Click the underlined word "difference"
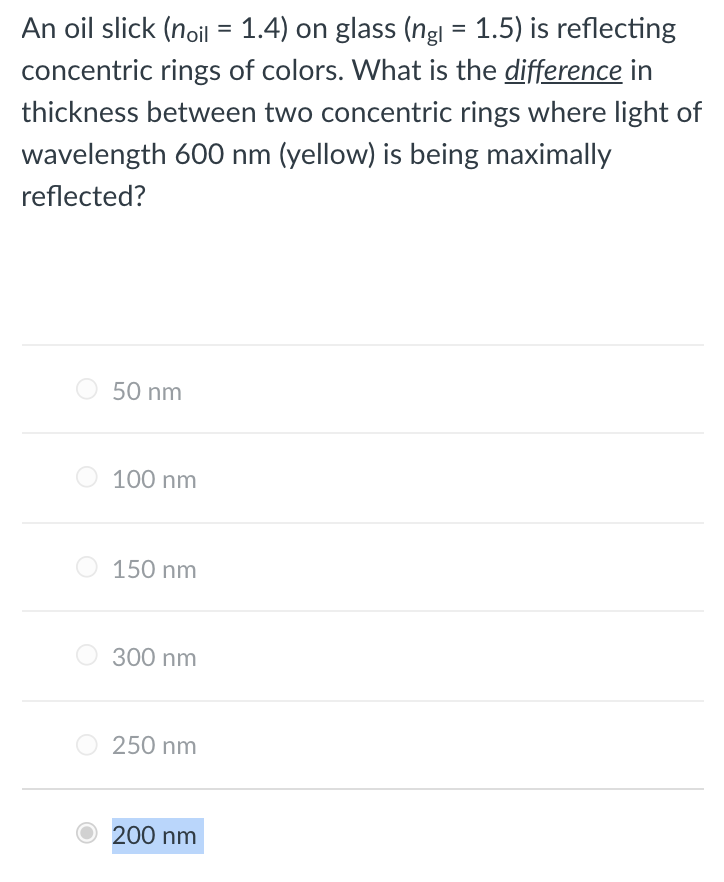The height and width of the screenshot is (882, 724). coord(563,71)
